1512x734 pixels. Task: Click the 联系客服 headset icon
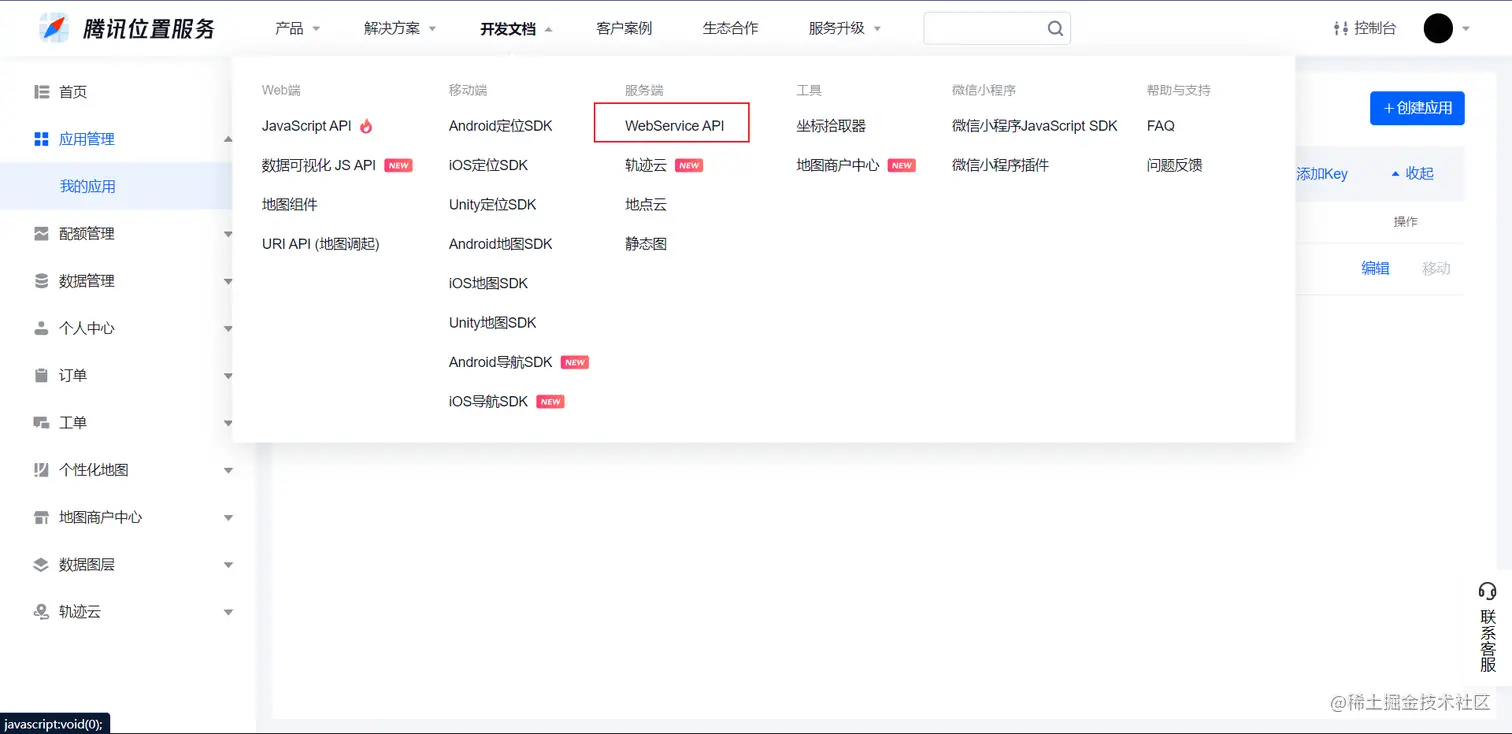pyautogui.click(x=1488, y=591)
